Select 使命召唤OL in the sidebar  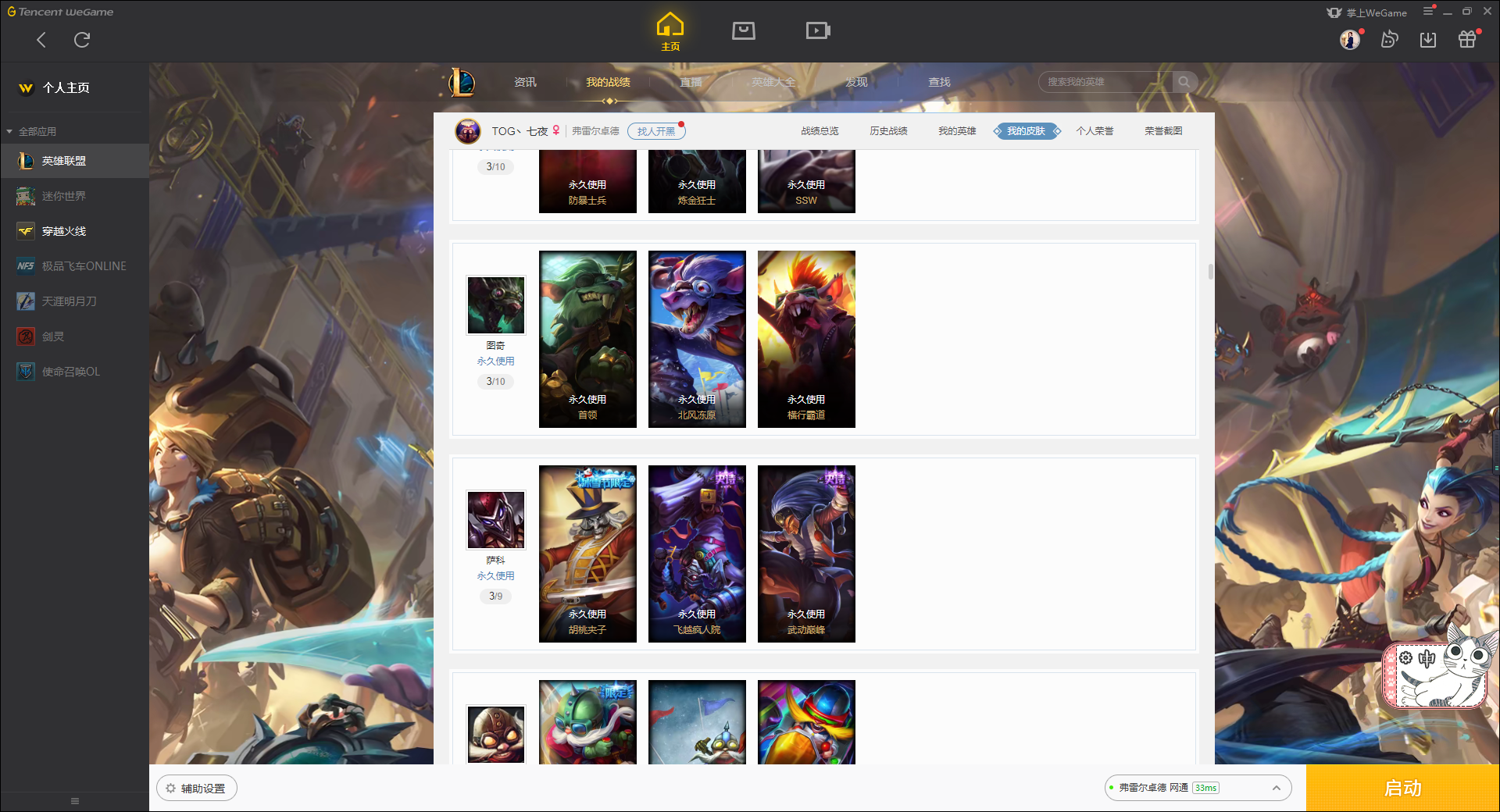tap(74, 372)
